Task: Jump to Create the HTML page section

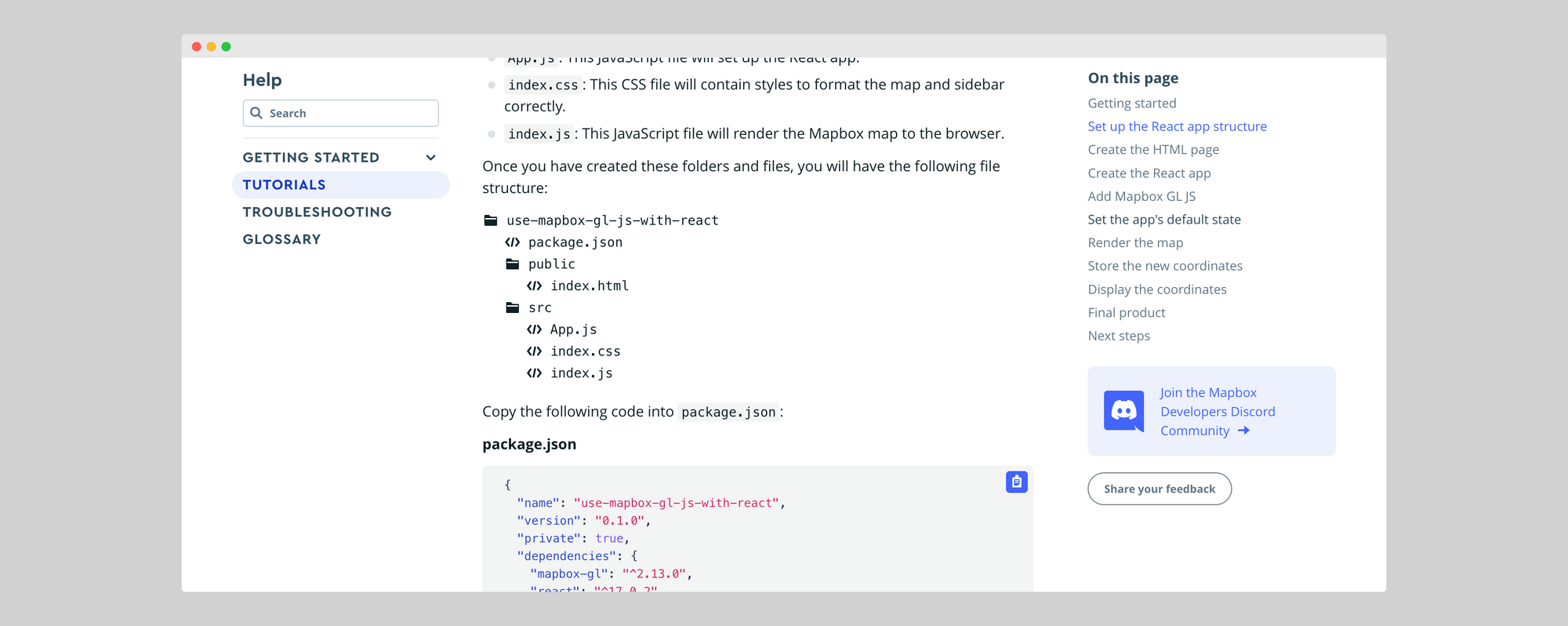Action: 1153,150
